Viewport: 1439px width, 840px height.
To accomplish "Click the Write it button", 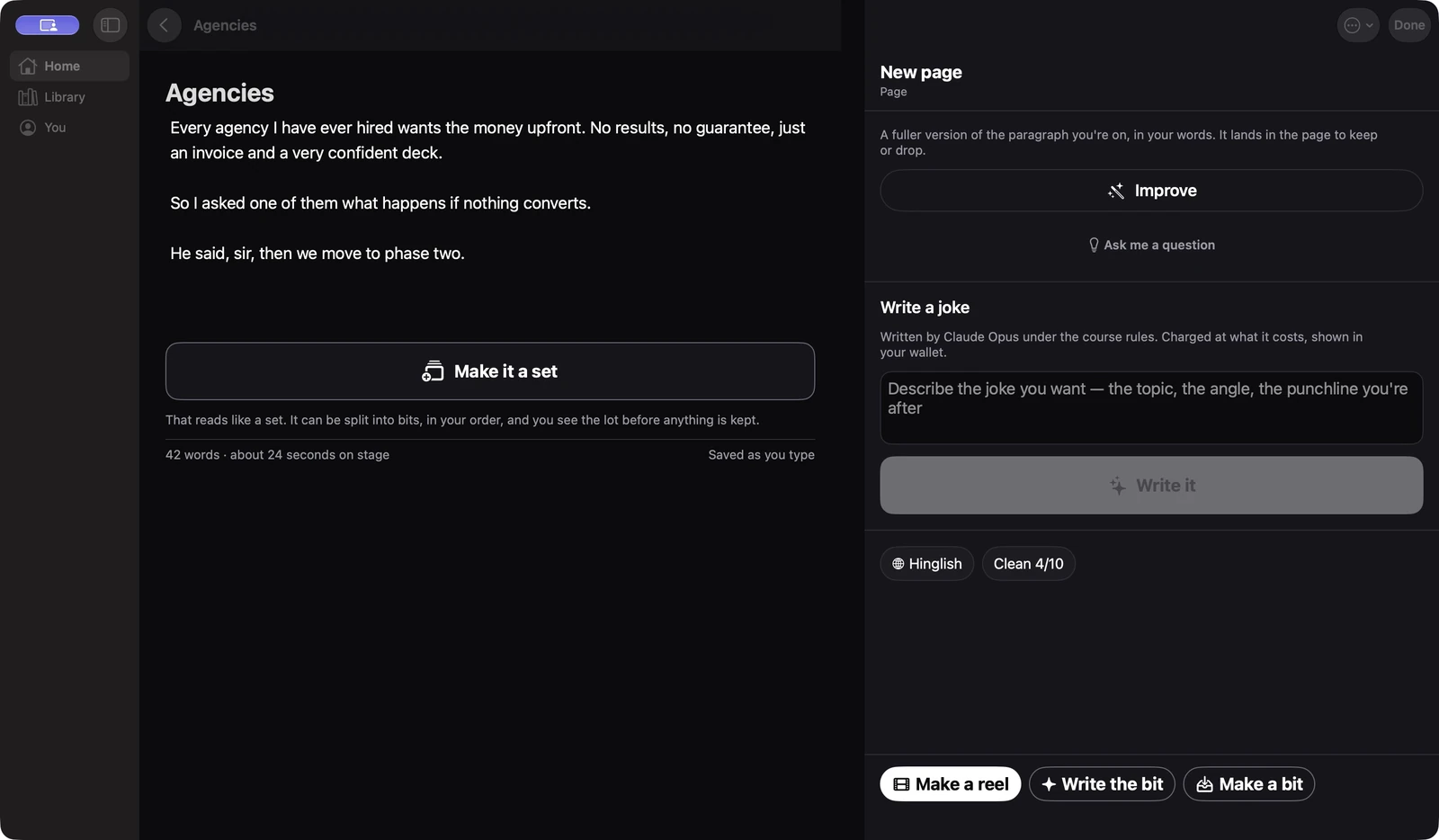I will [x=1151, y=486].
